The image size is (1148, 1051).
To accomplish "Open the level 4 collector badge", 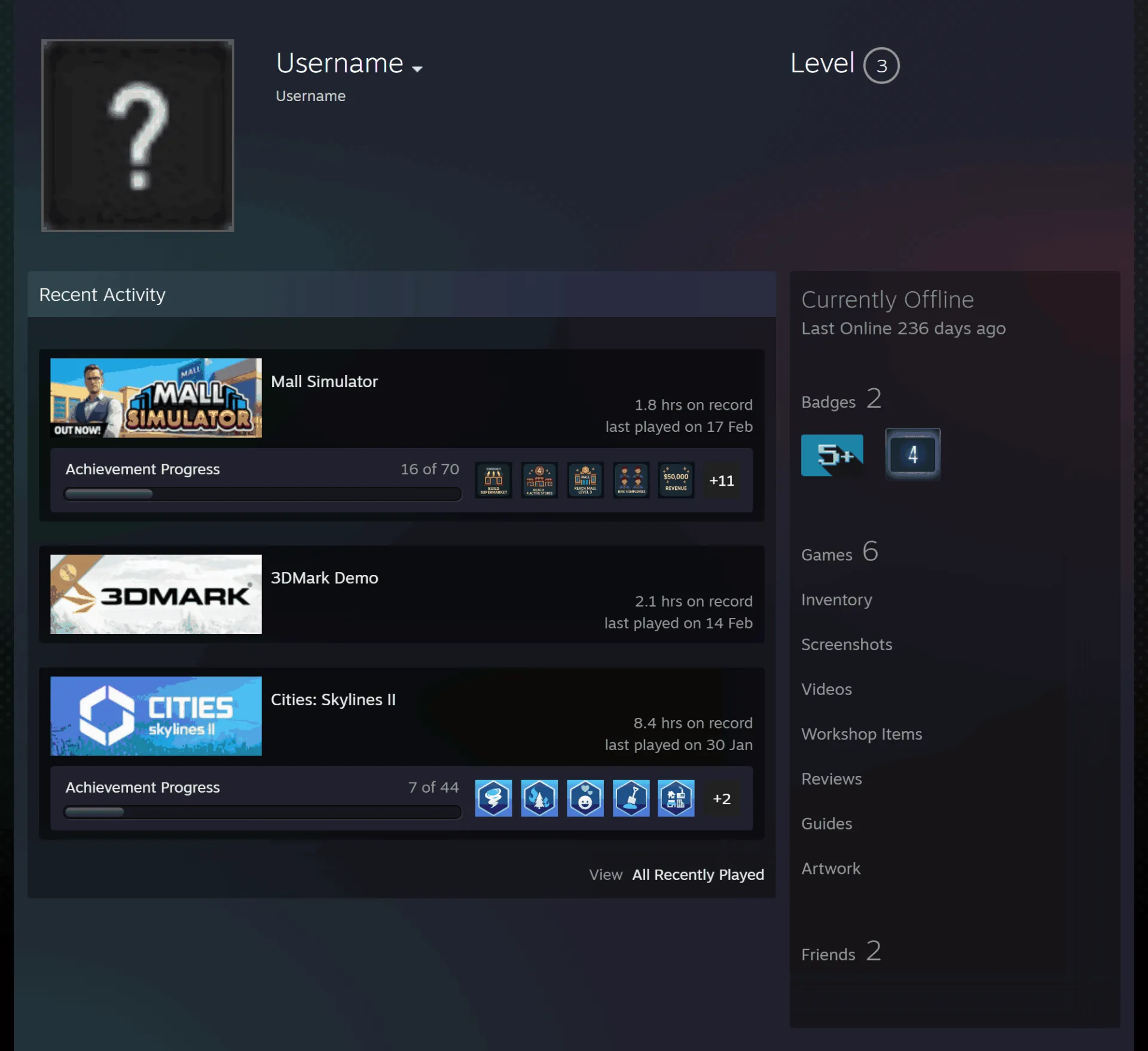I will [x=912, y=455].
